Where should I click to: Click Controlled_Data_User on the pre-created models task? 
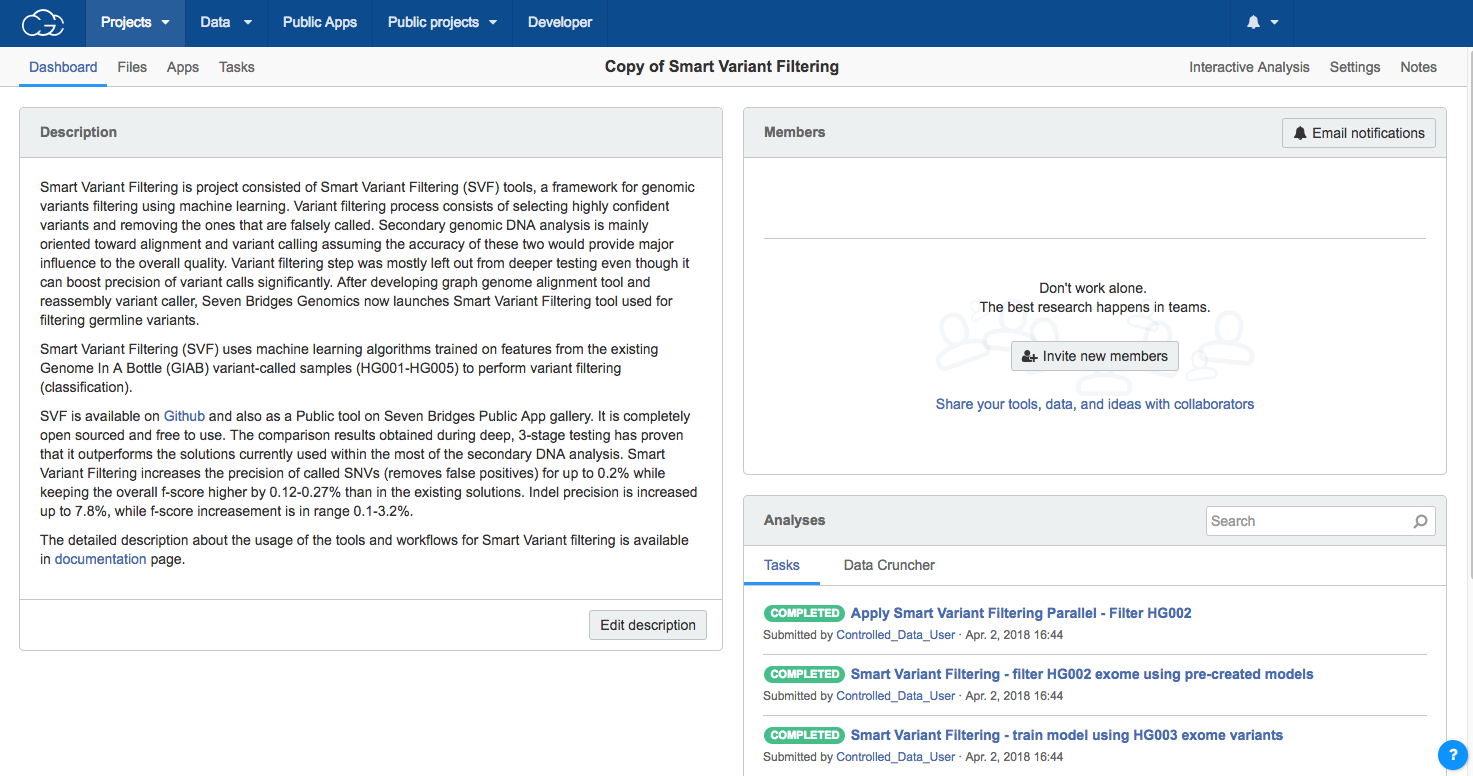pos(896,696)
